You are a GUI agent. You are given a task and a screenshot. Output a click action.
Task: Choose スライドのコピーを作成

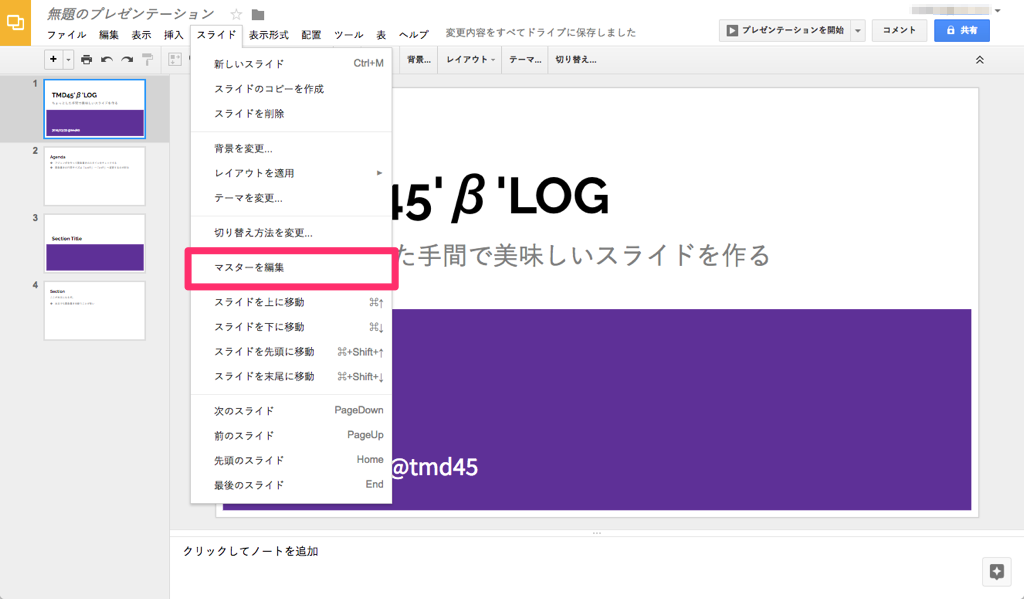click(291, 88)
